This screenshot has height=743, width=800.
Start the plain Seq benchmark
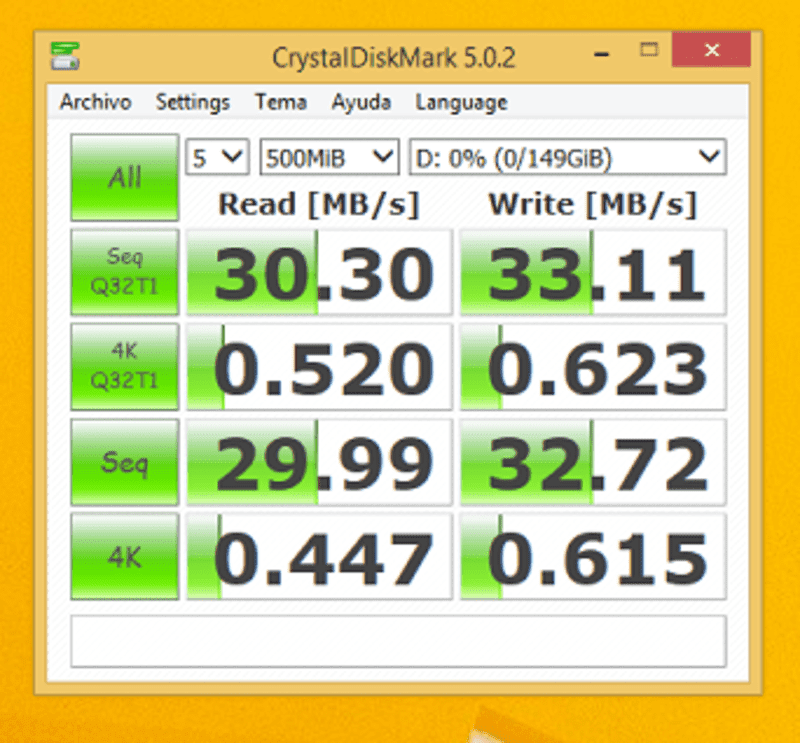pos(125,462)
